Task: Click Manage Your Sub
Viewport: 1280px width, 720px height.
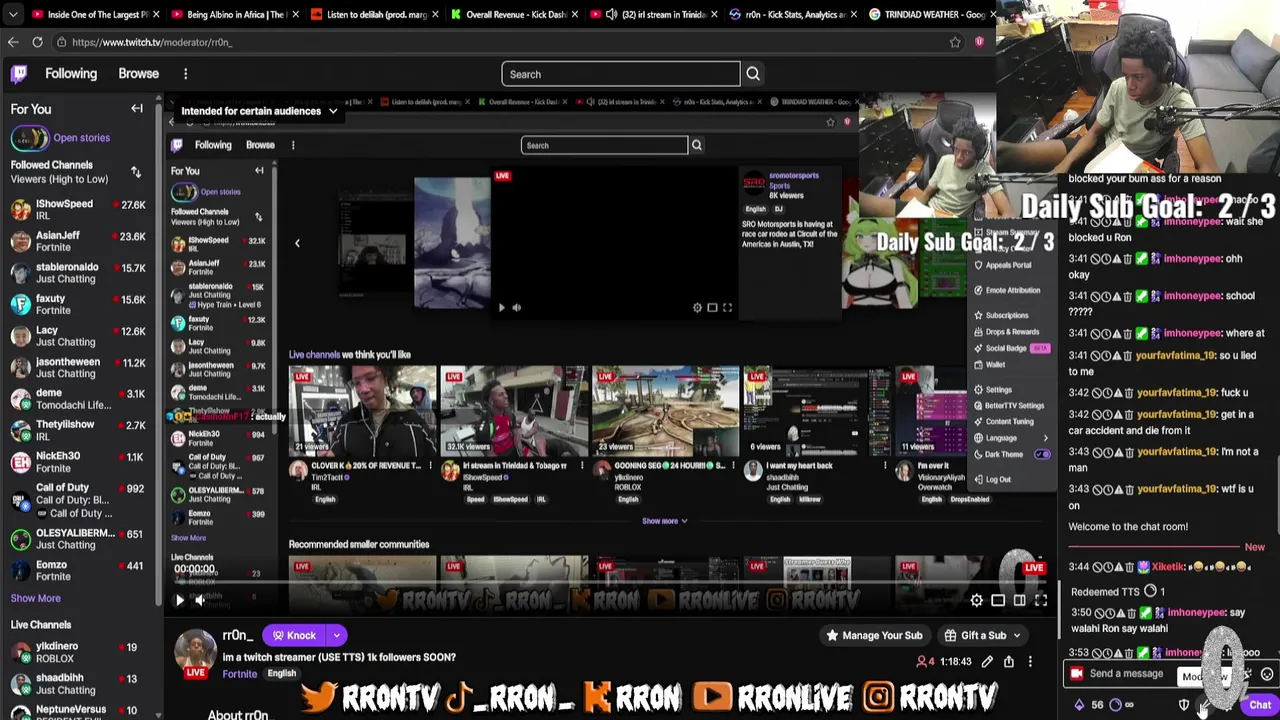Action: tap(873, 635)
